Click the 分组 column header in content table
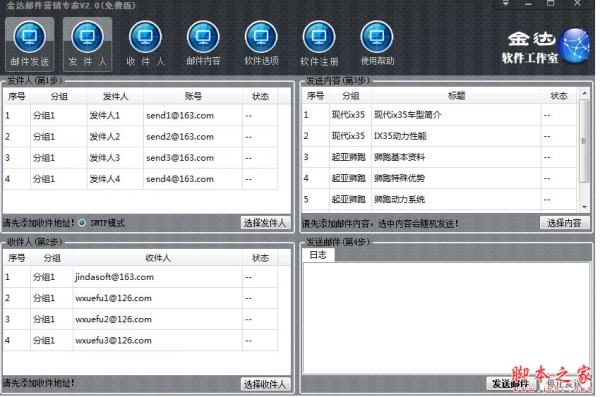Screen dimensions: 600x397 click(x=350, y=96)
